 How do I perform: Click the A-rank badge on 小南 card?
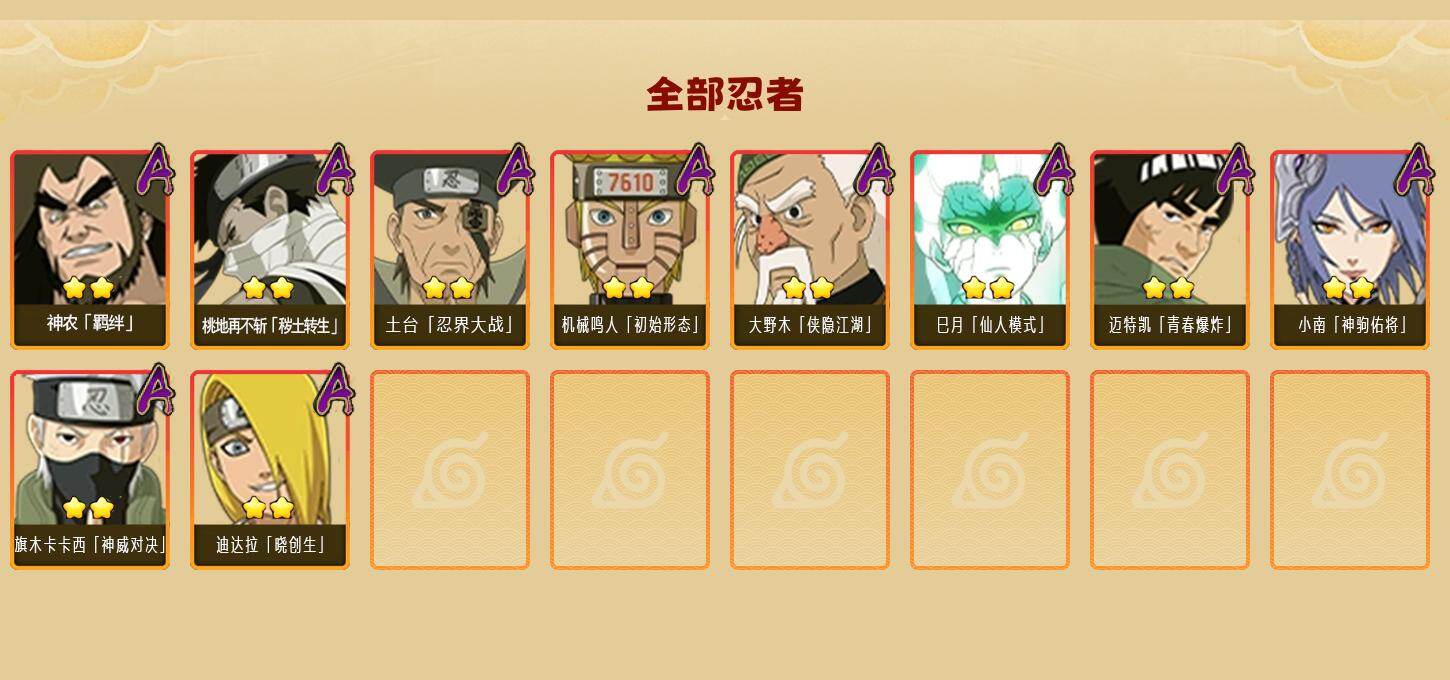(x=1415, y=170)
